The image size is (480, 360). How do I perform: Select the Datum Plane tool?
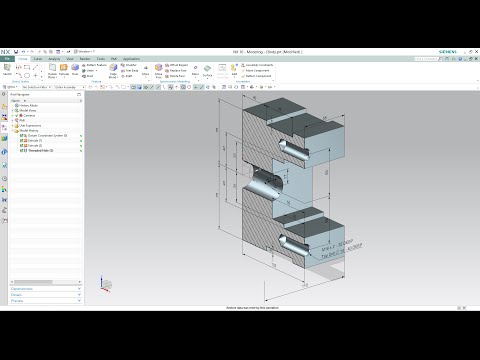pos(52,71)
